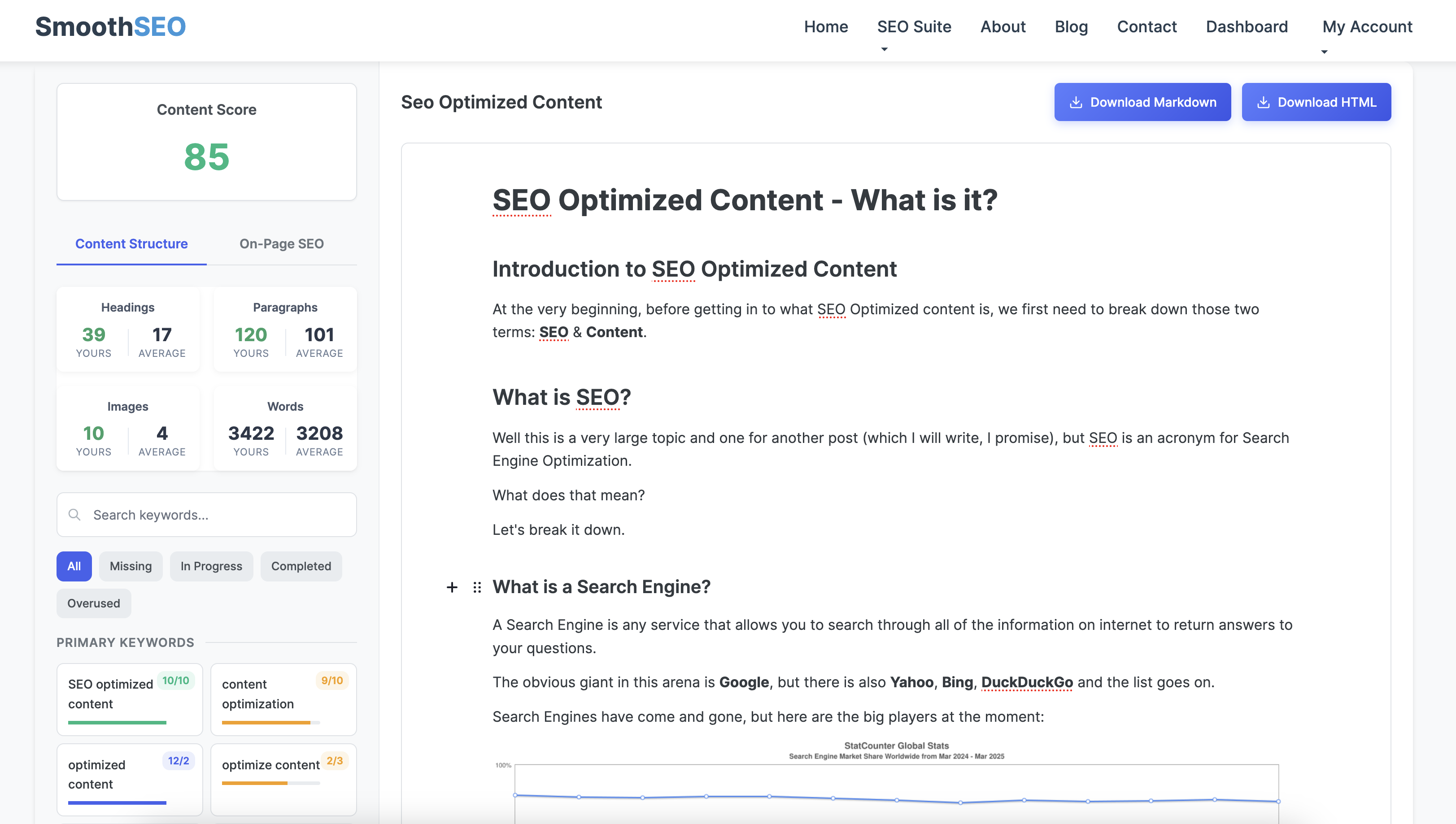Click the Images stats card
Viewport: 1456px width, 824px height.
pos(128,429)
